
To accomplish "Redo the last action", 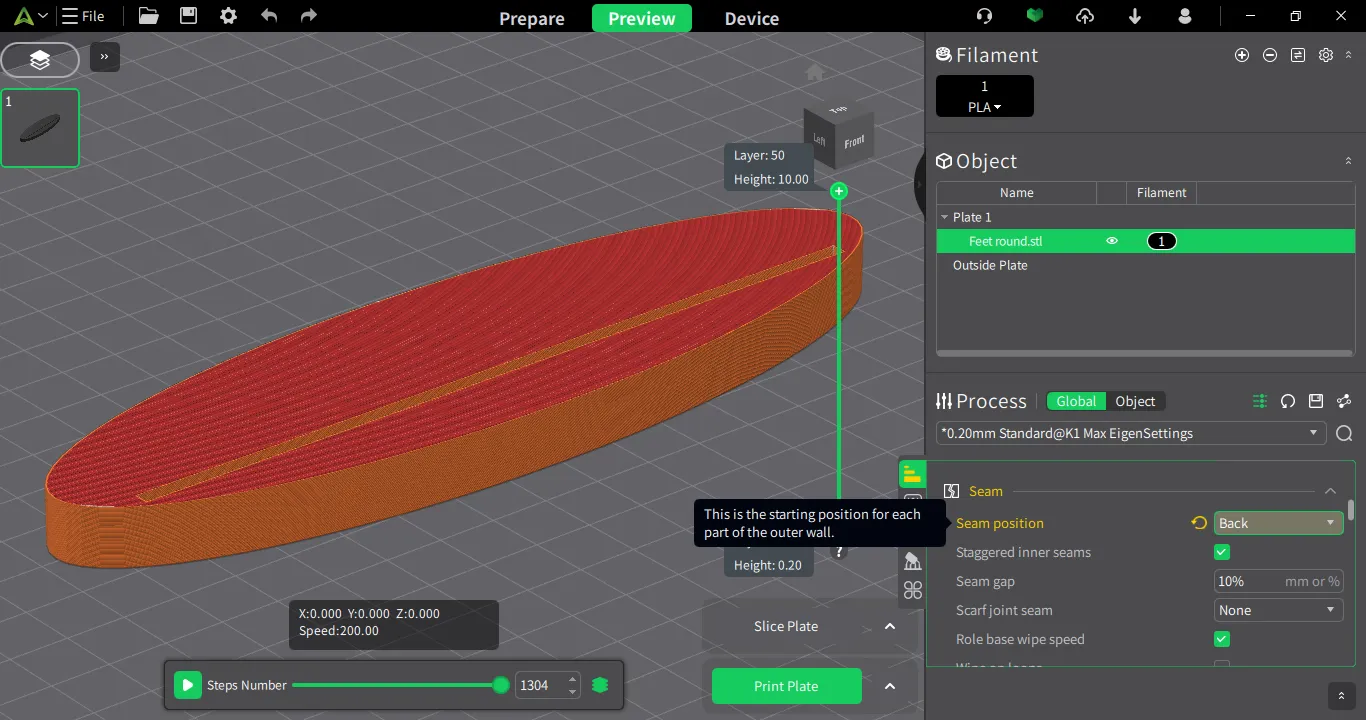I will coord(309,16).
